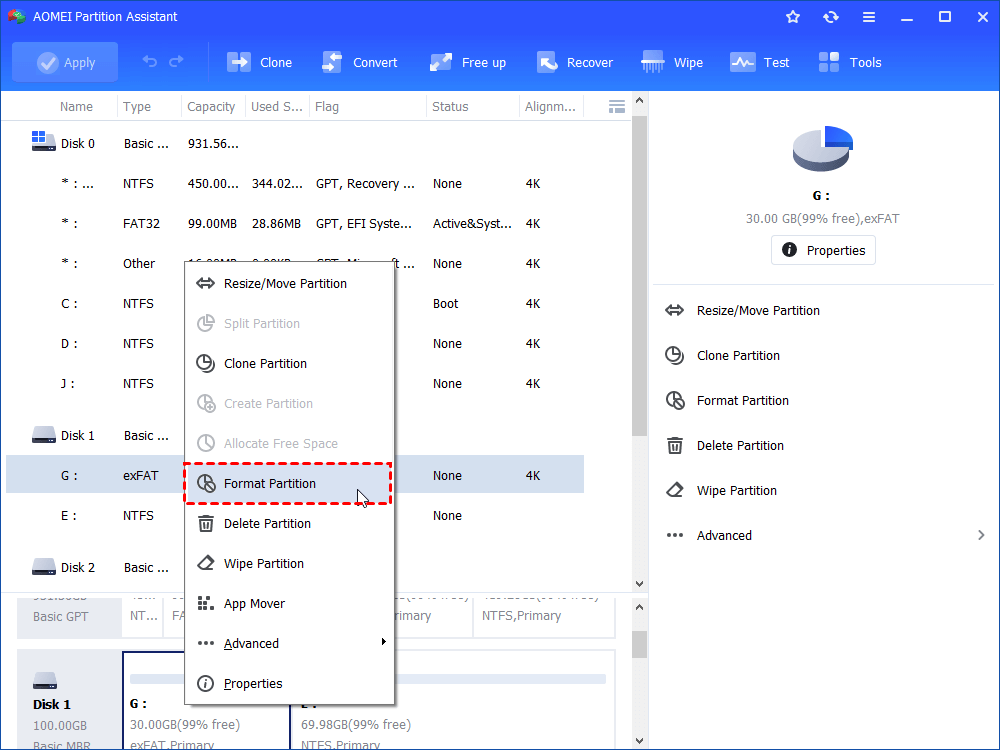The width and height of the screenshot is (1000, 750).
Task: Choose Wipe Partition in context menu
Action: [290, 564]
